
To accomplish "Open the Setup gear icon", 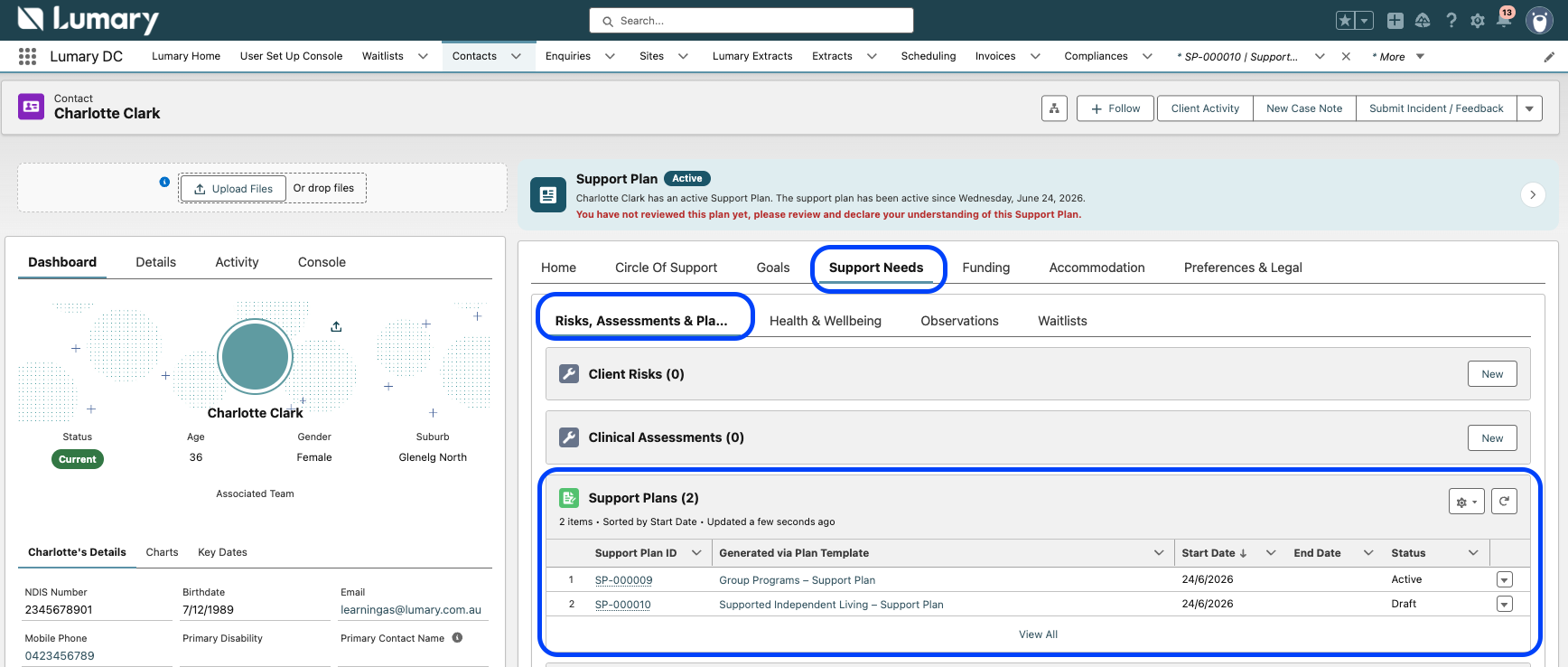I will click(x=1478, y=21).
